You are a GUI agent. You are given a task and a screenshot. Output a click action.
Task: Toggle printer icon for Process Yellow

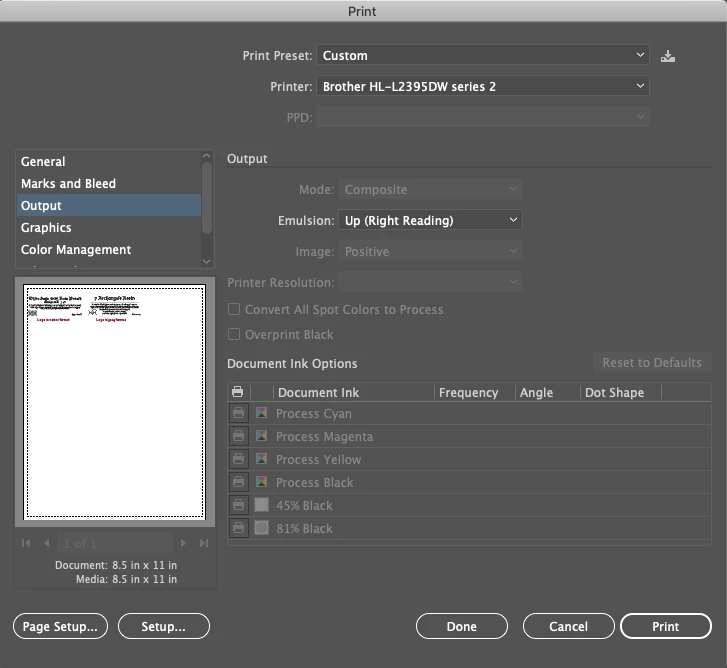pyautogui.click(x=238, y=459)
